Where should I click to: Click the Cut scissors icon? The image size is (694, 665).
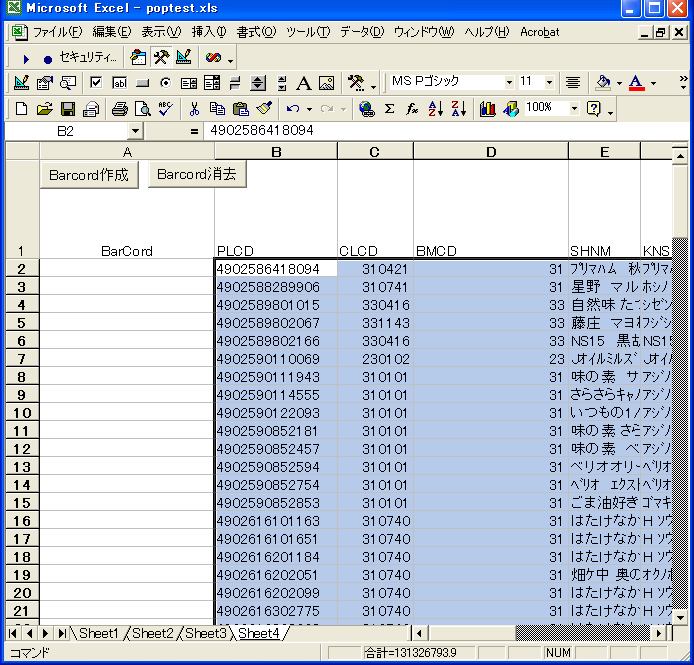point(193,109)
